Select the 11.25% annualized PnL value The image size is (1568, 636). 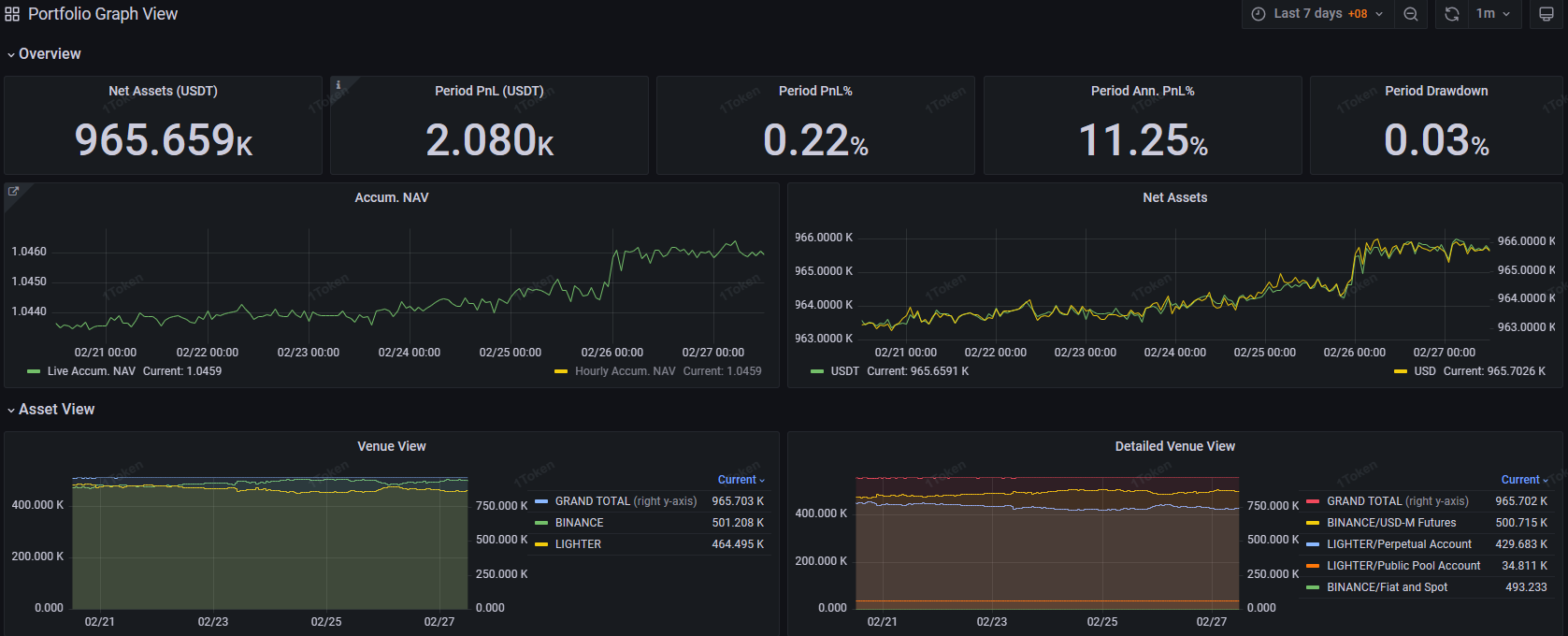[x=1143, y=140]
